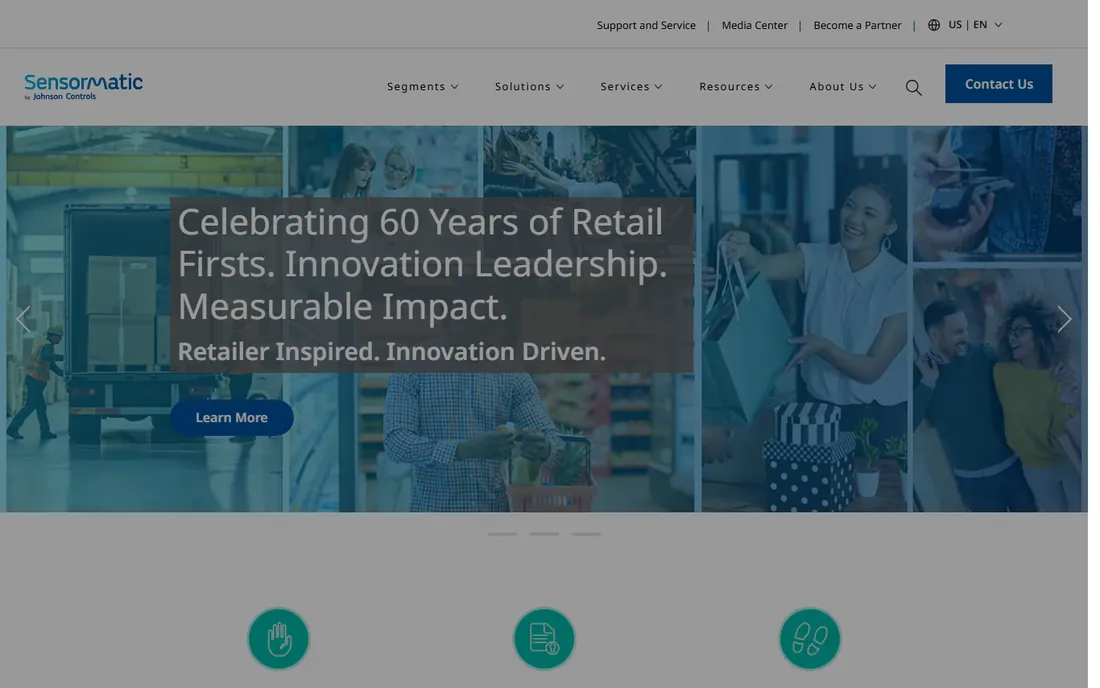Click the green footprints icon
1100x688 pixels.
[x=810, y=638]
